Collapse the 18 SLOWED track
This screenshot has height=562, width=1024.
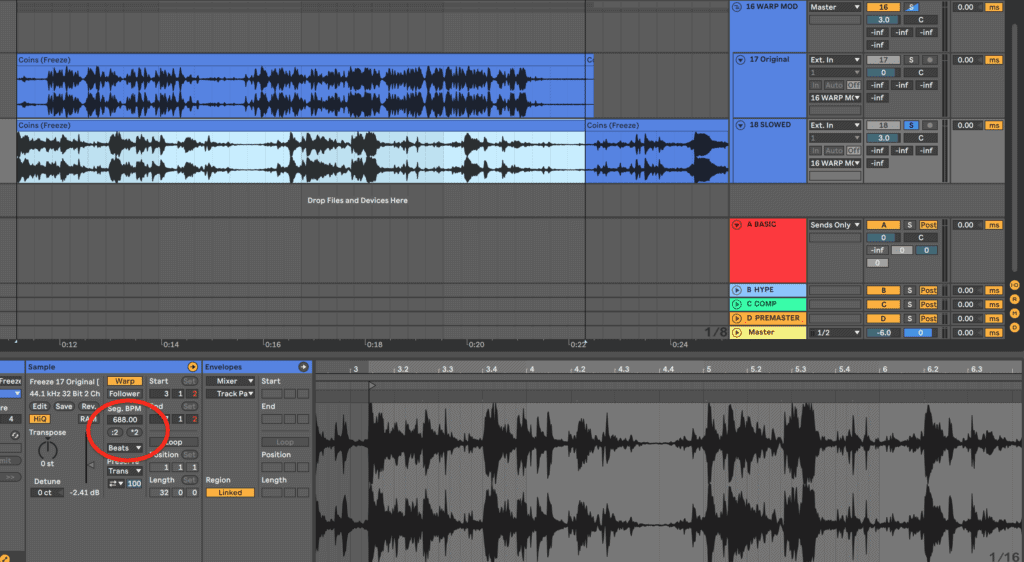pyautogui.click(x=741, y=125)
